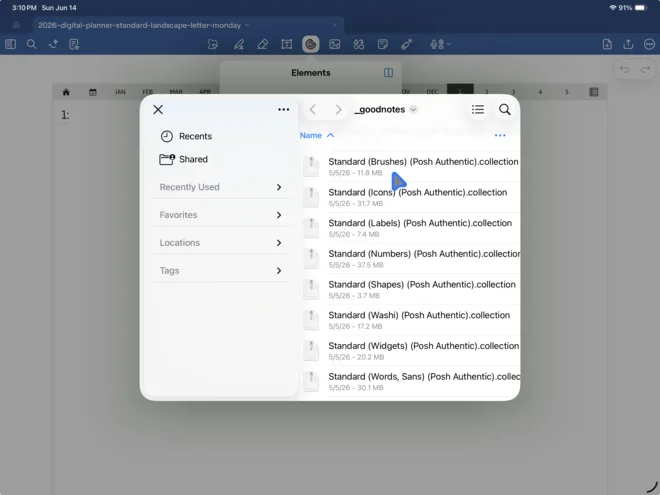This screenshot has height=495, width=660.
Task: Open the shapes grid tool
Action: tap(359, 44)
